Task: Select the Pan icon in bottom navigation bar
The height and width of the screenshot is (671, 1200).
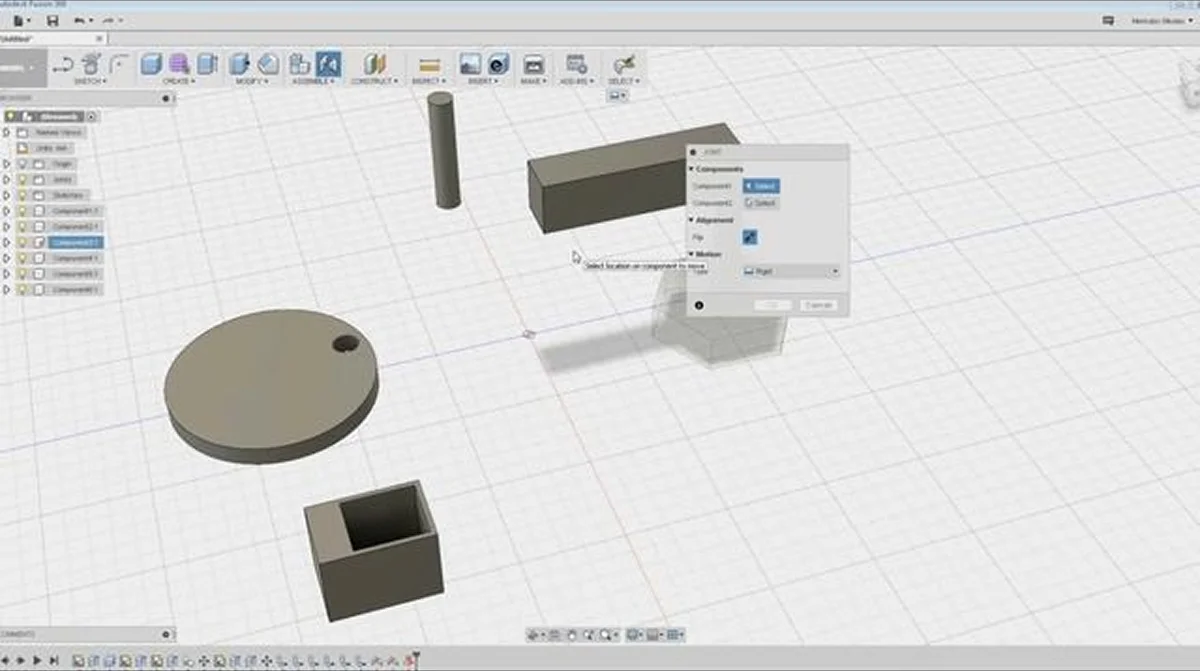Action: tap(571, 634)
